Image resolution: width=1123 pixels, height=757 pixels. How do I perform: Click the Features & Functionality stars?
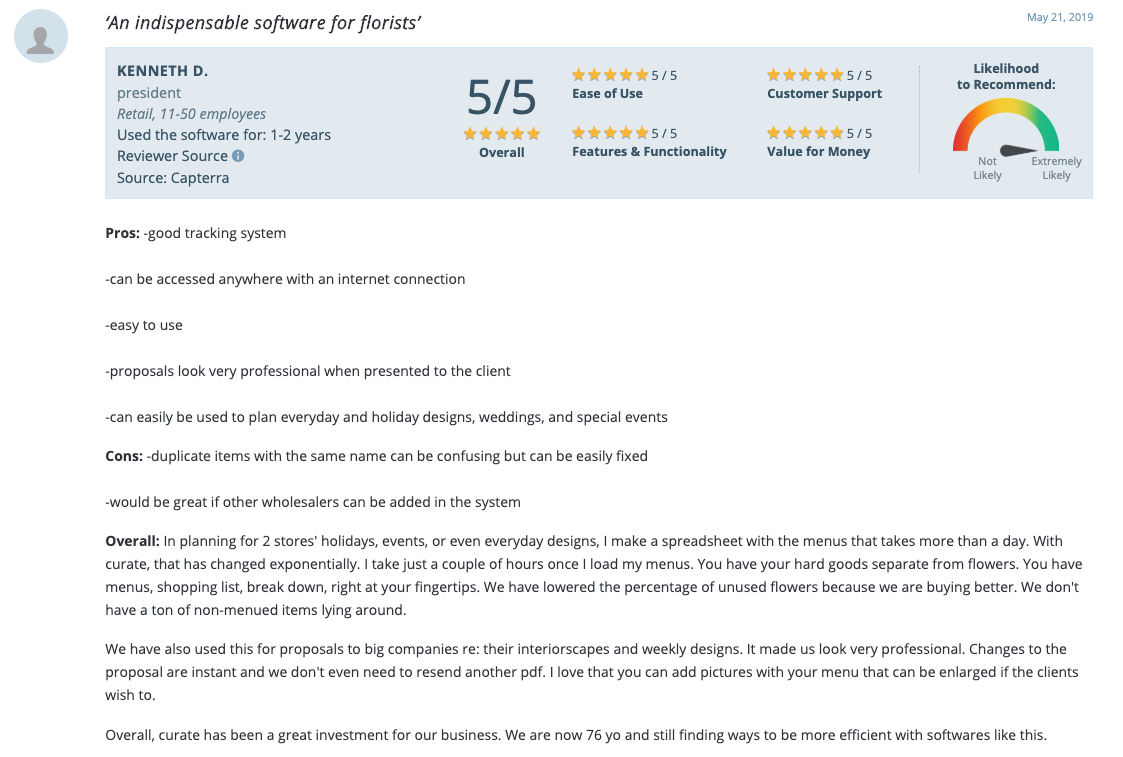tap(610, 133)
